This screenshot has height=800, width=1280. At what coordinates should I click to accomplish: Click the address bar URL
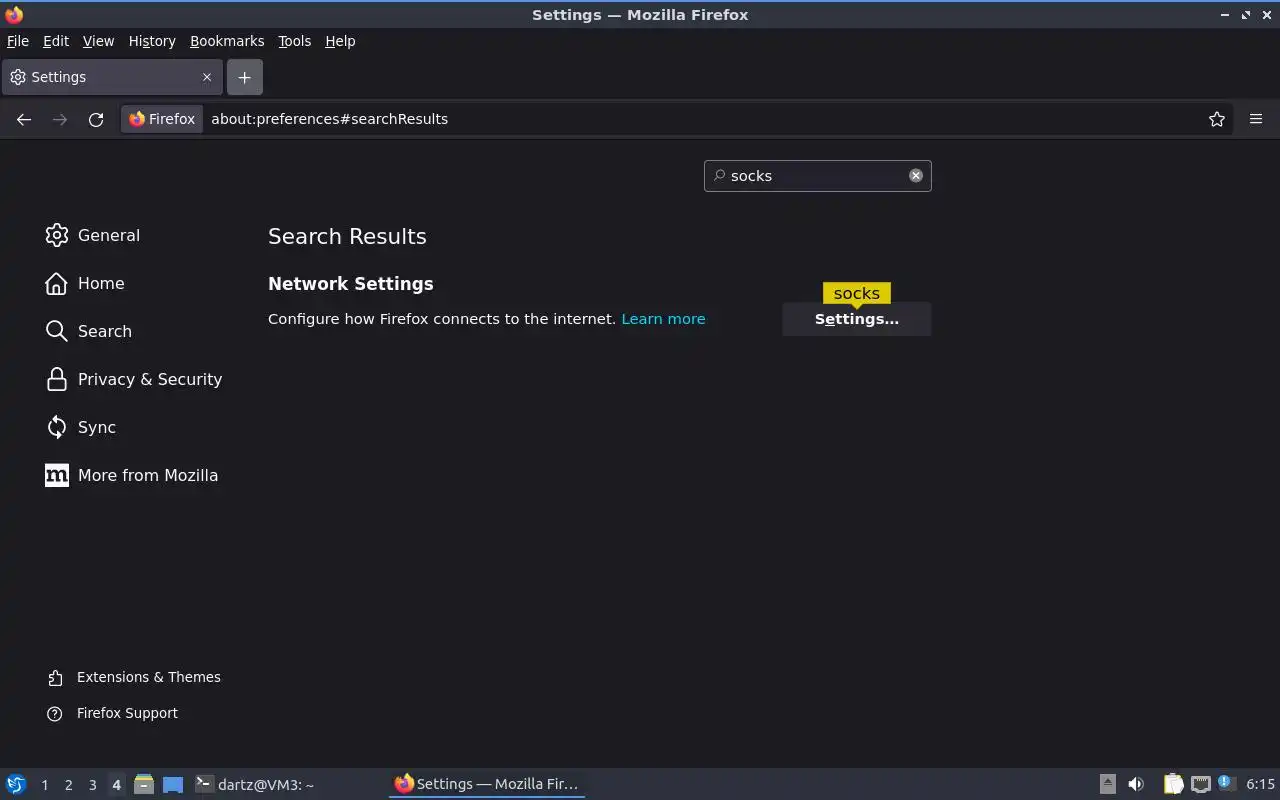pyautogui.click(x=329, y=119)
